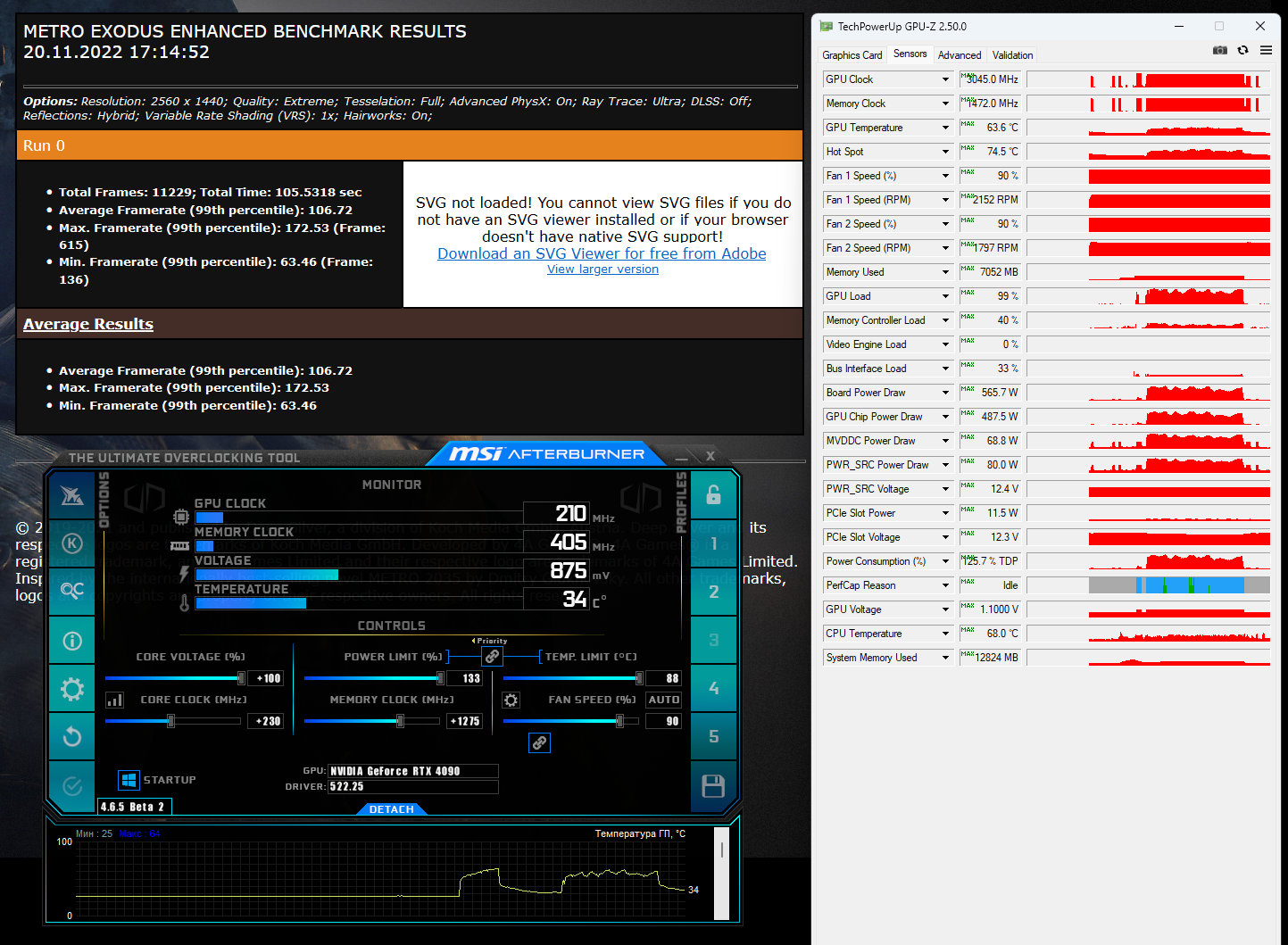Screen dimensions: 1288x945
Task: Toggle Fan Speed AUTO mode in Afterburner
Action: 664,700
